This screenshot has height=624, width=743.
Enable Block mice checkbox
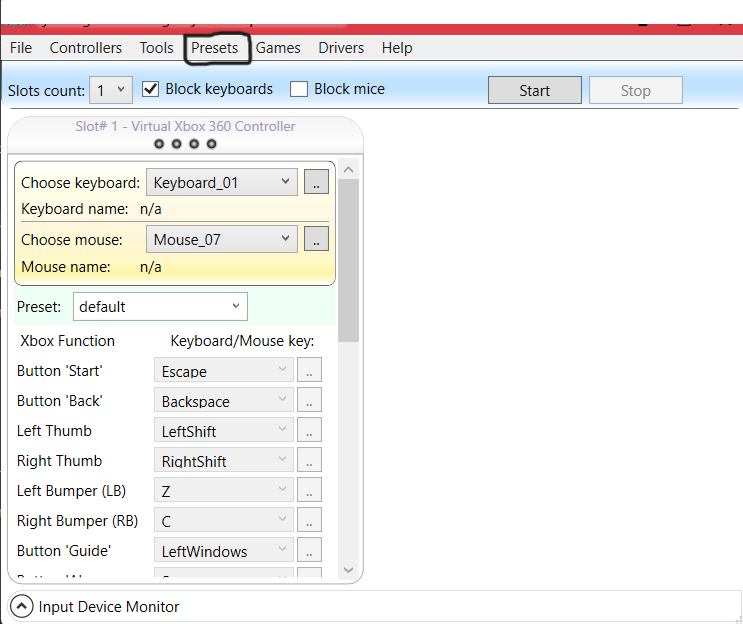click(x=299, y=89)
